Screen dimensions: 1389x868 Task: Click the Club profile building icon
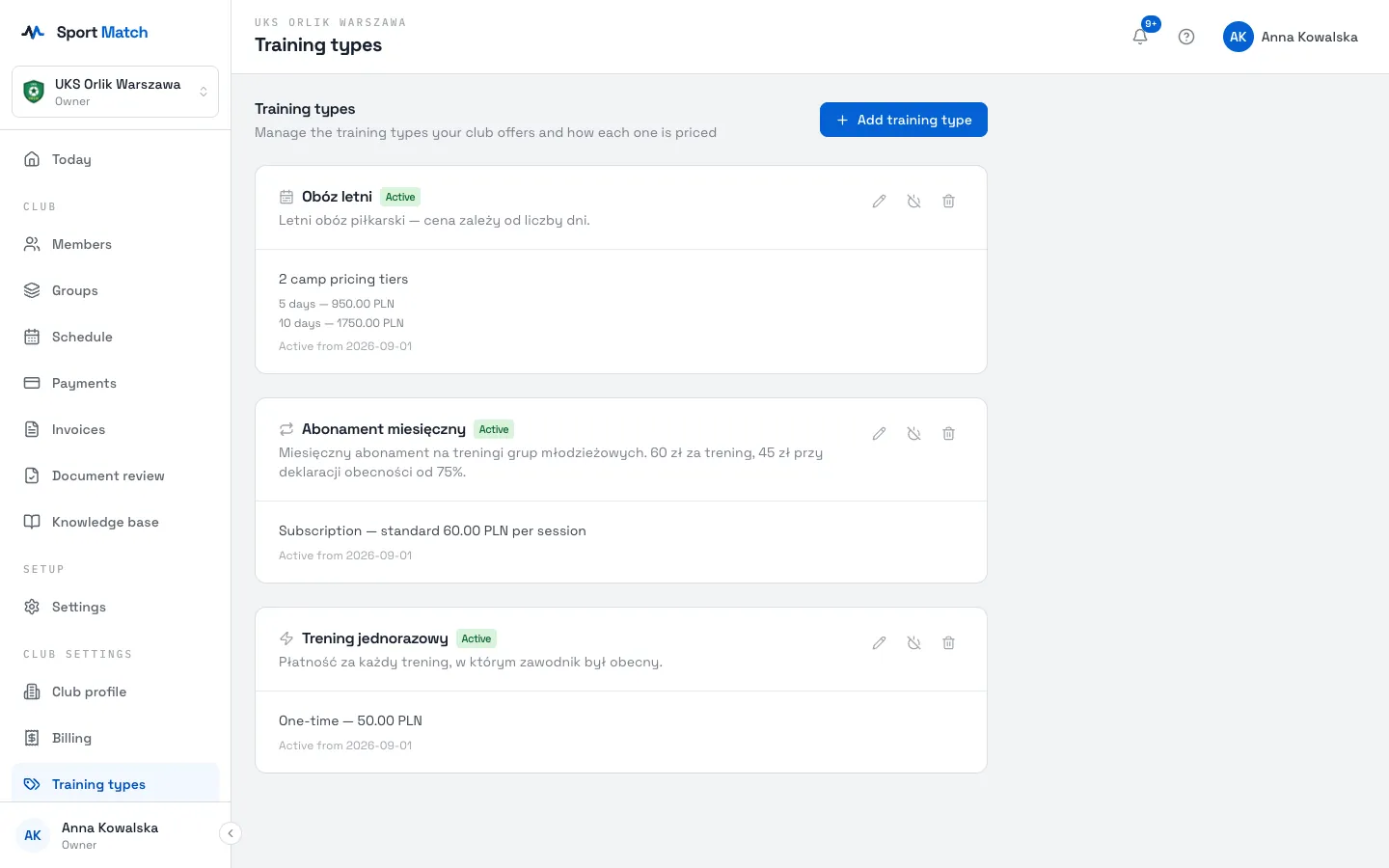(x=32, y=692)
